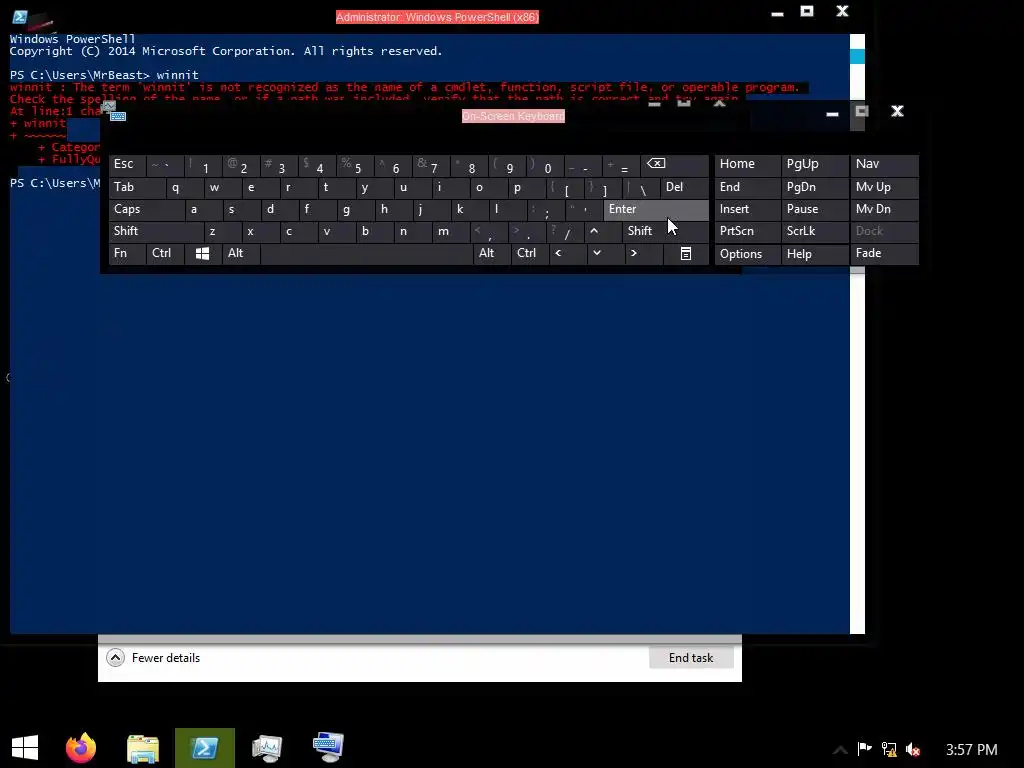The image size is (1024, 768).
Task: Click the muted volume tray icon
Action: pos(913,749)
